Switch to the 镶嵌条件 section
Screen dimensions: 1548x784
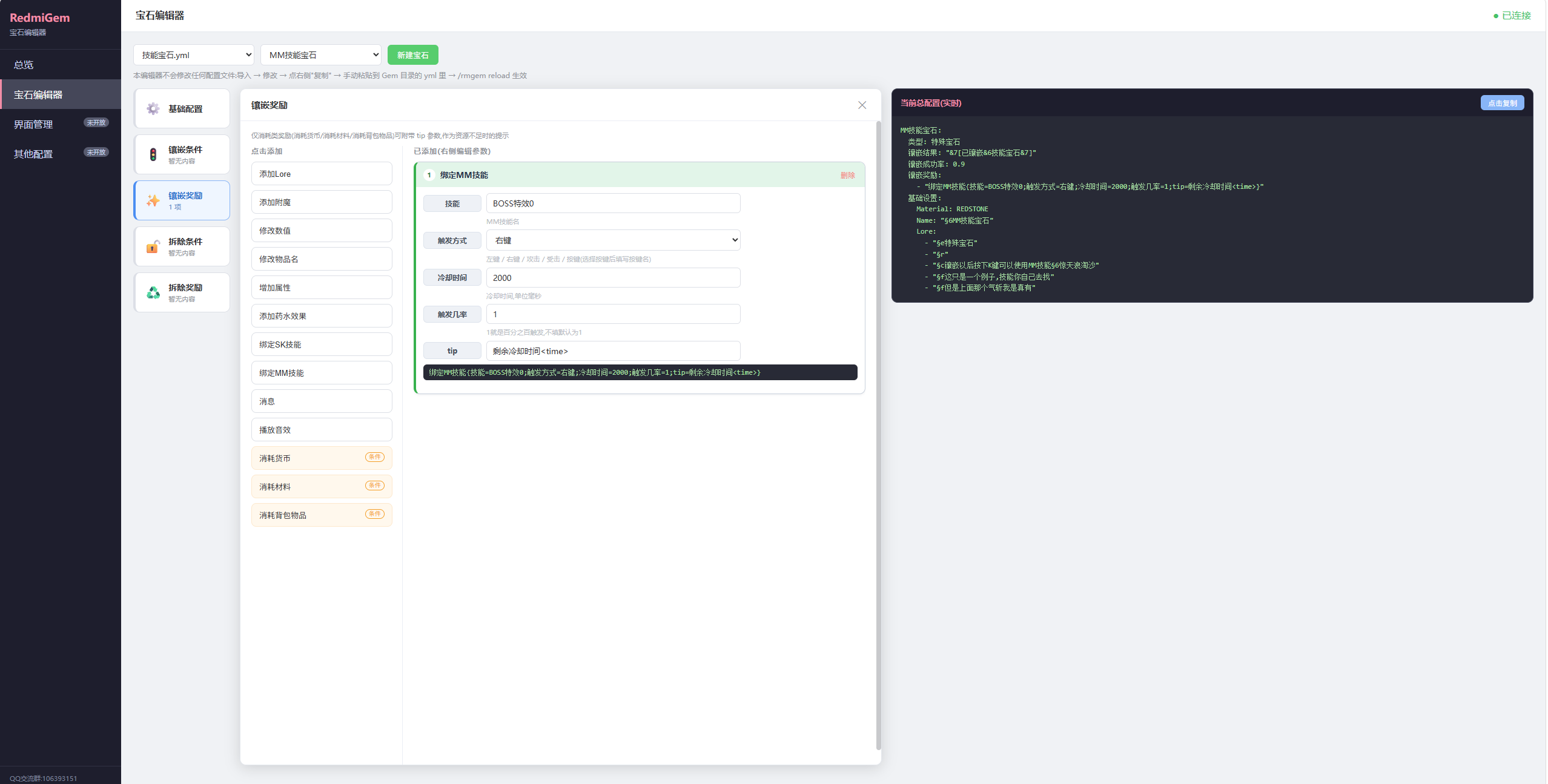(x=182, y=155)
